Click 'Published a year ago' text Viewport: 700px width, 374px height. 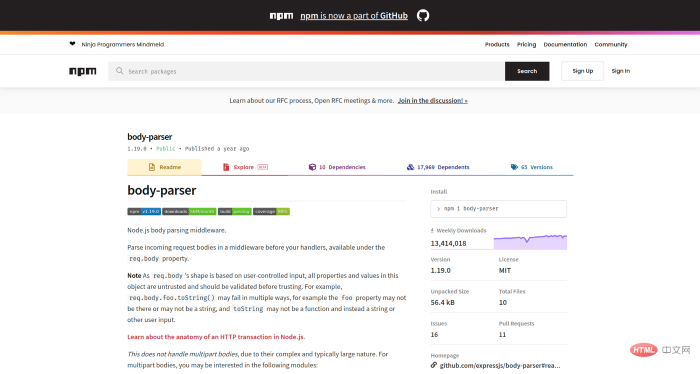click(217, 149)
